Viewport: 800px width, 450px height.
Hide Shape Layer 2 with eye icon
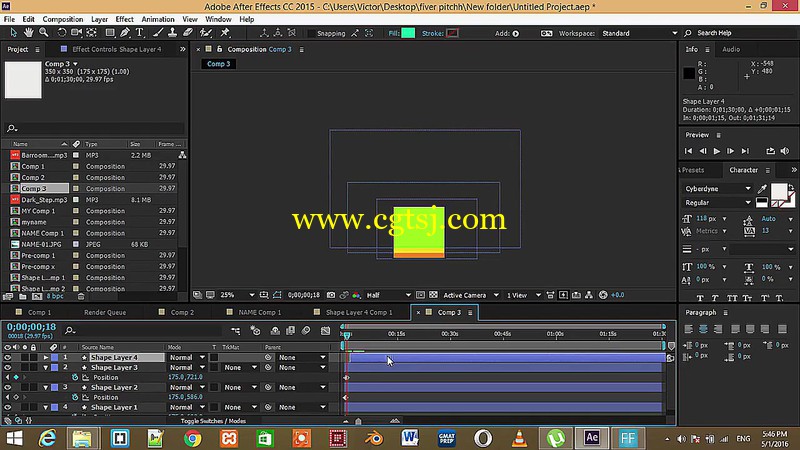[x=8, y=387]
